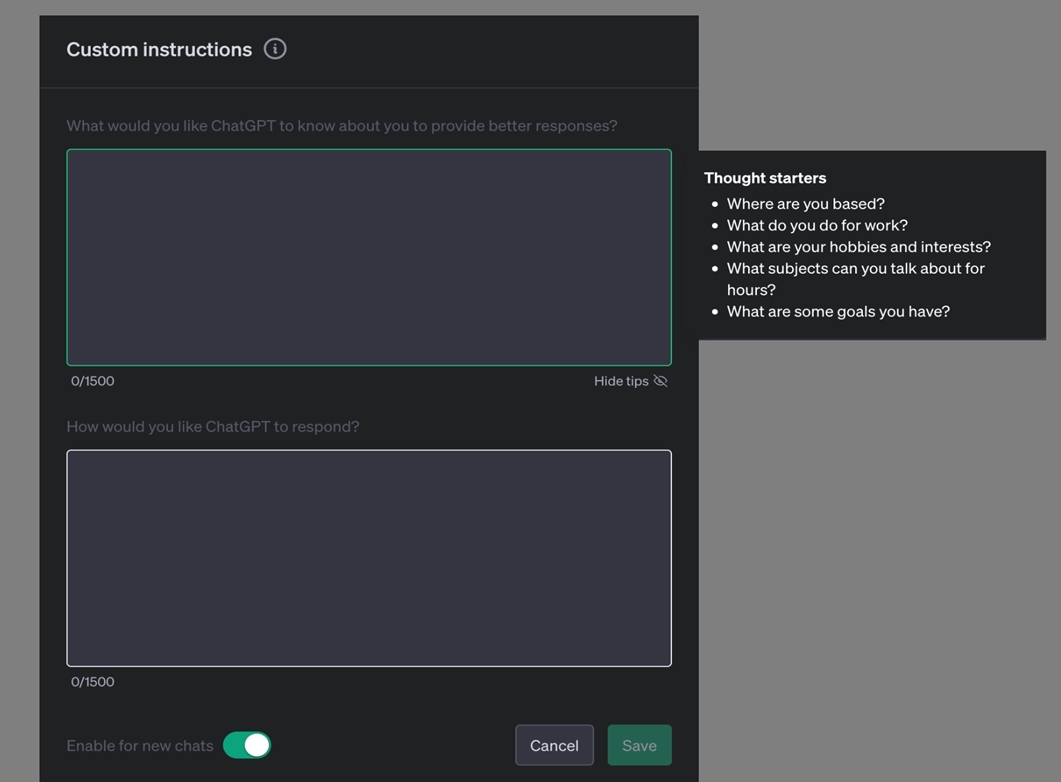Viewport: 1061px width, 782px height.
Task: Focus the 'How would you like ChatGPT to respond' text area
Action: click(369, 558)
